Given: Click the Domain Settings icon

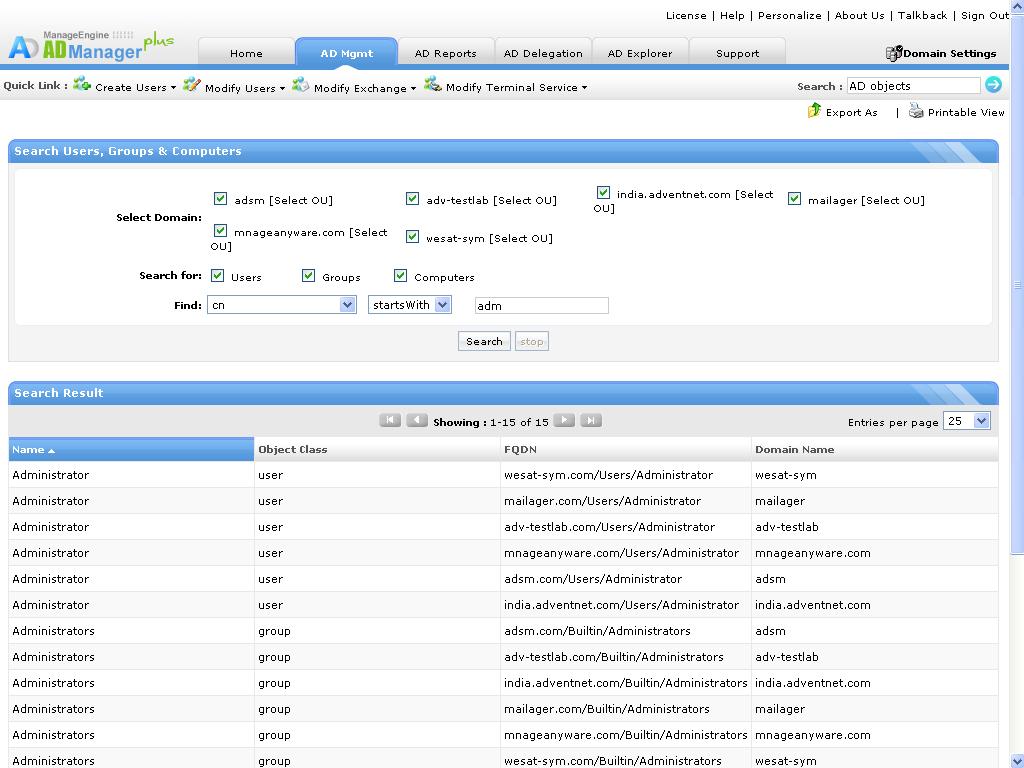Looking at the screenshot, I should pos(894,53).
